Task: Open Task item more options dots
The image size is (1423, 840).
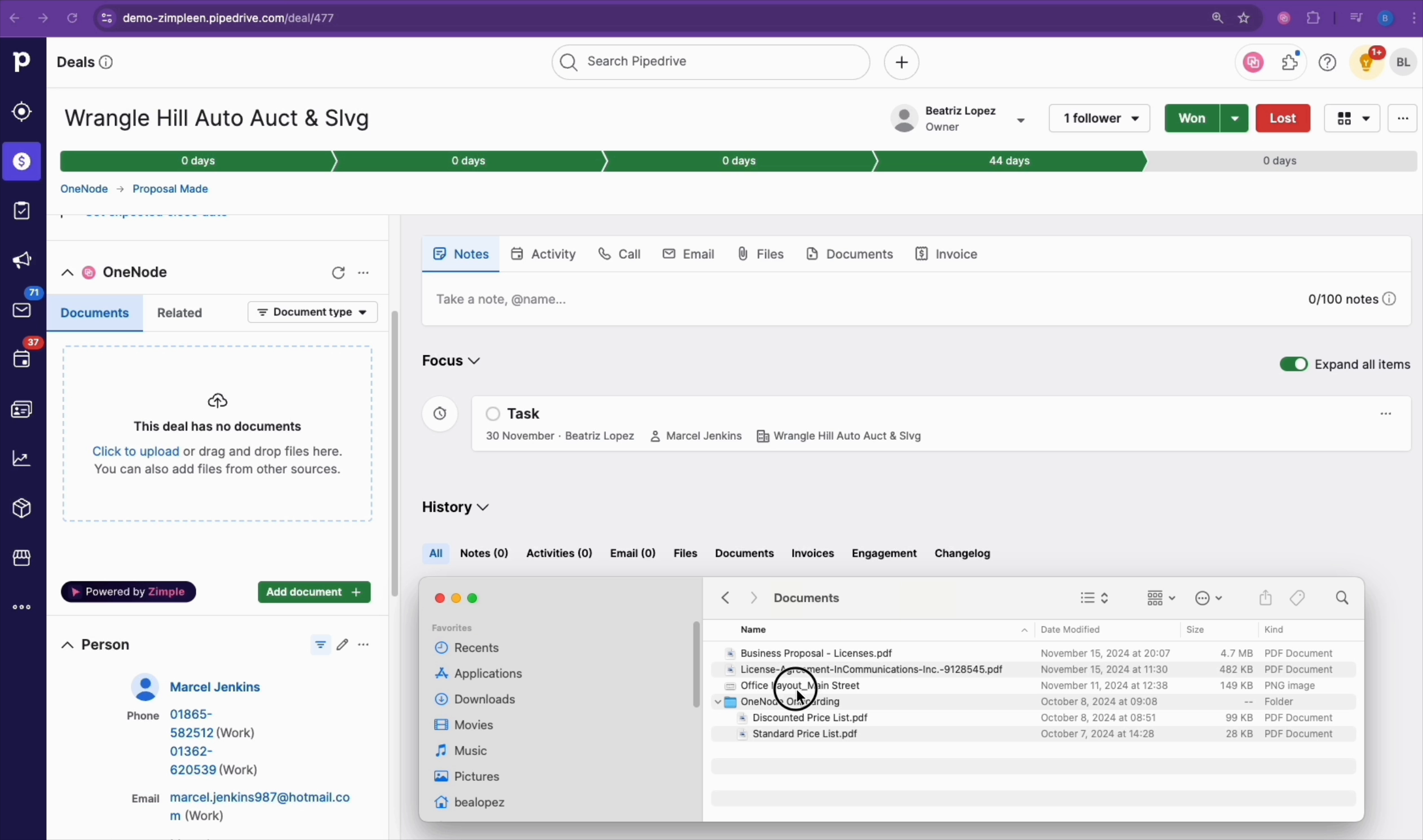Action: (1386, 414)
